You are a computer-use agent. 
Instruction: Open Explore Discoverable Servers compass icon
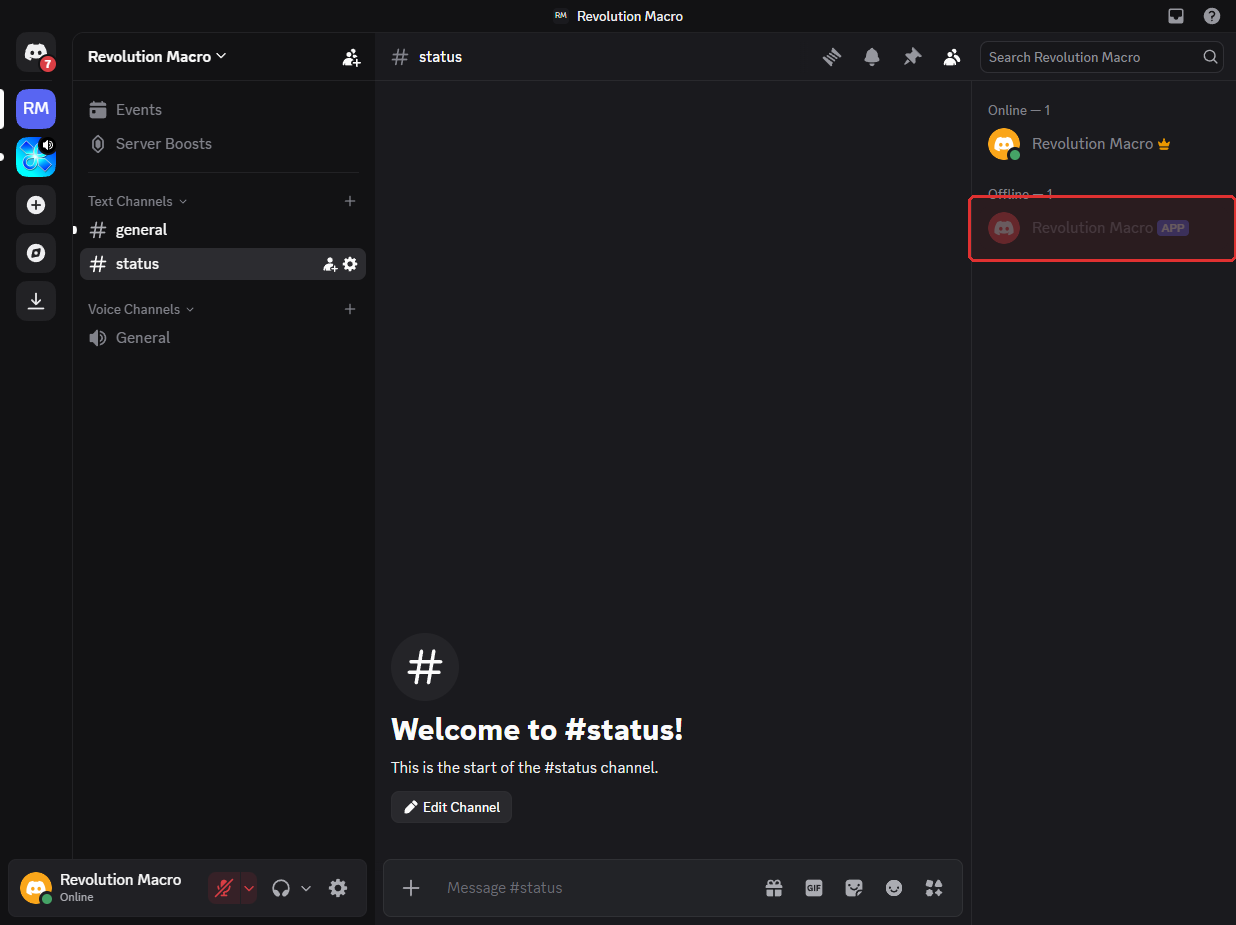[36, 253]
